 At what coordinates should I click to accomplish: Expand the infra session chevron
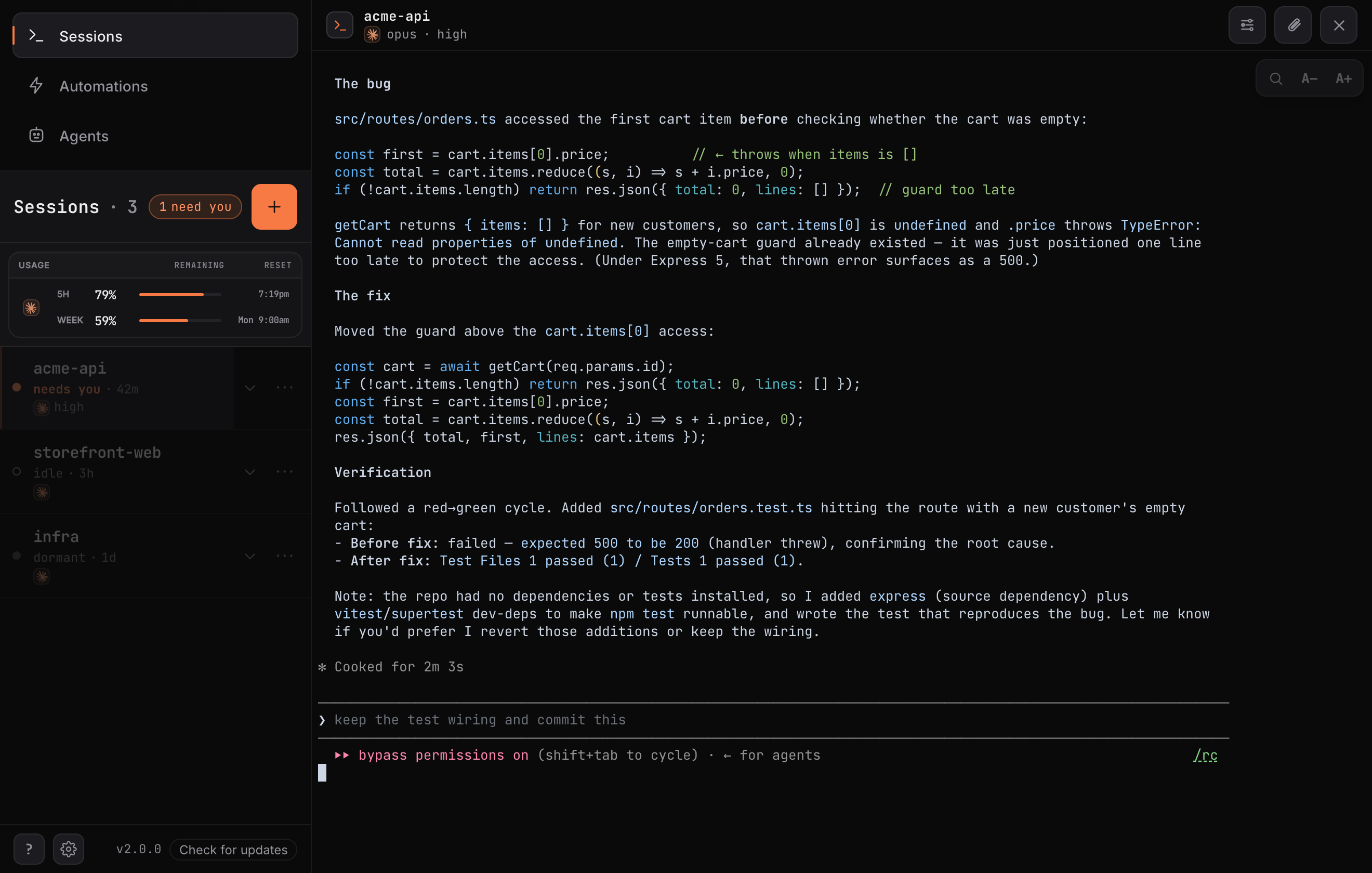click(249, 556)
